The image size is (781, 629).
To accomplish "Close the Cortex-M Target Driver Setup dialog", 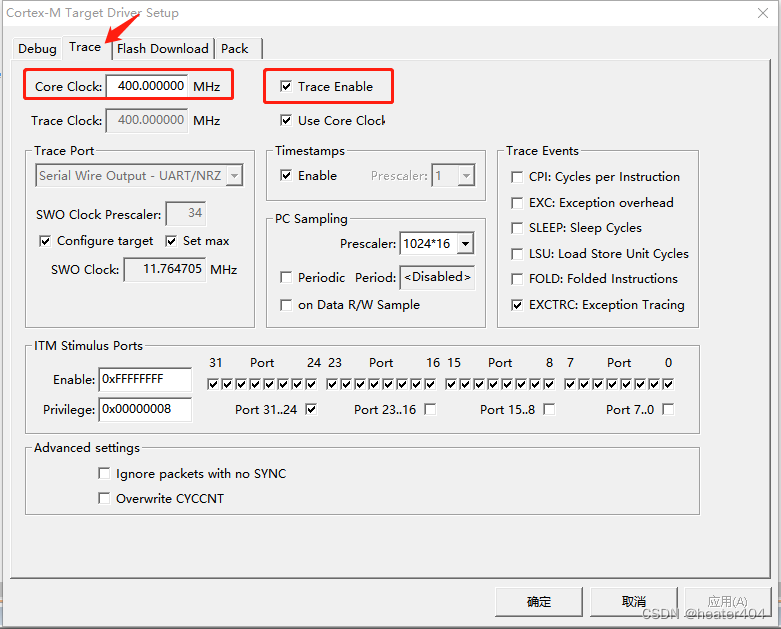I will pos(763,13).
